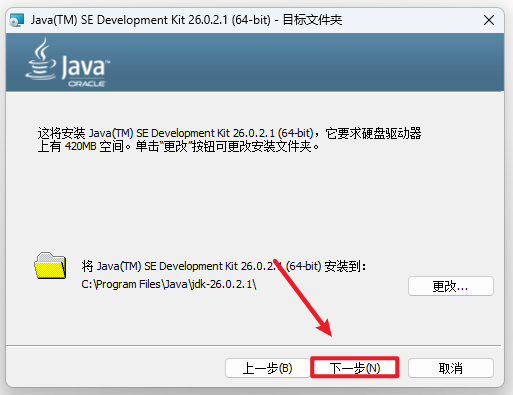Open the 更改... change folder button
The image size is (513, 395).
451,286
